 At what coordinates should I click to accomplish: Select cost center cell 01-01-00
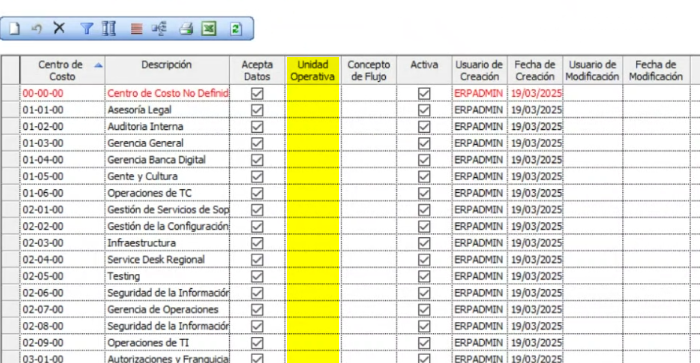click(x=62, y=110)
